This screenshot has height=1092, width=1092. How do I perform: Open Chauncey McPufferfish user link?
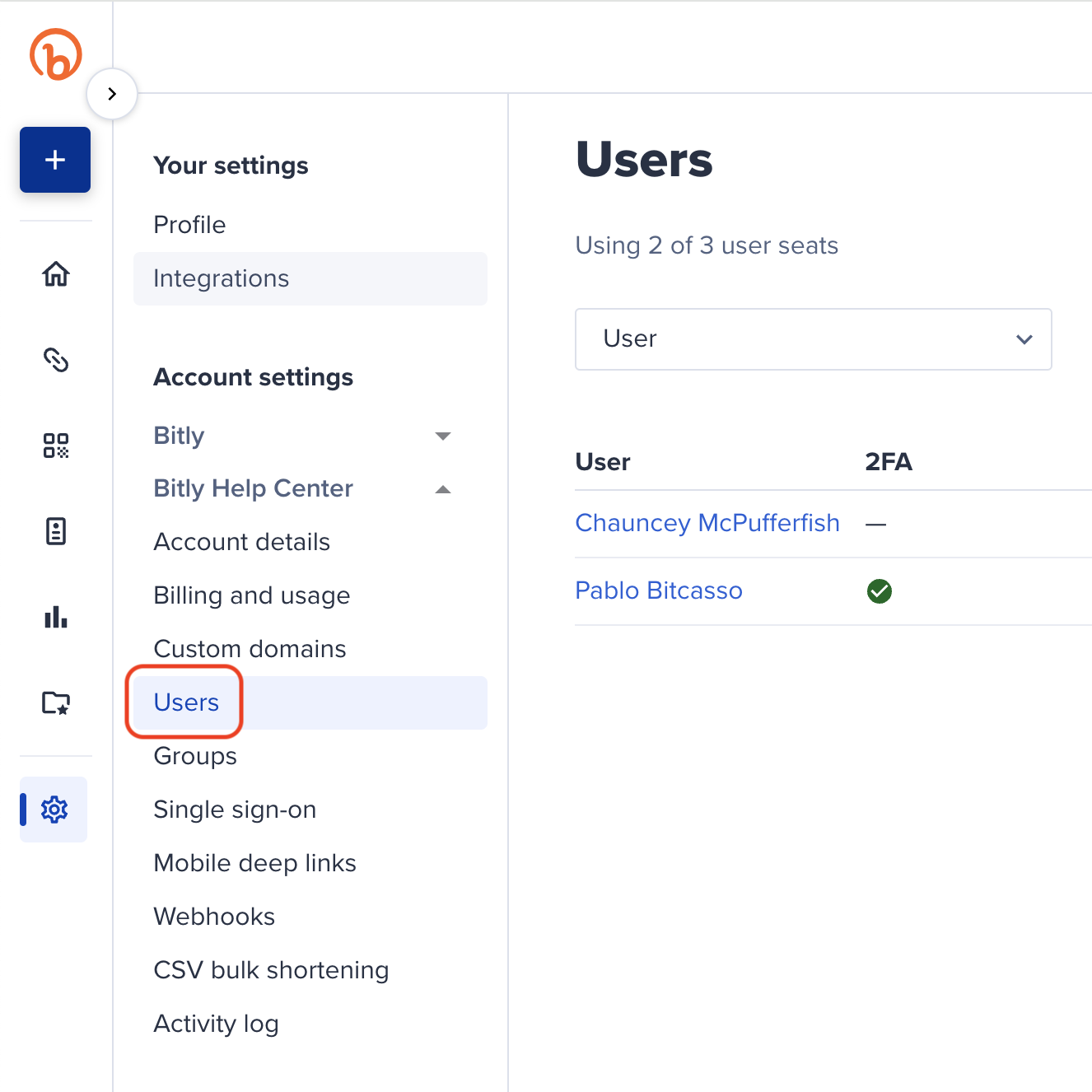click(707, 523)
